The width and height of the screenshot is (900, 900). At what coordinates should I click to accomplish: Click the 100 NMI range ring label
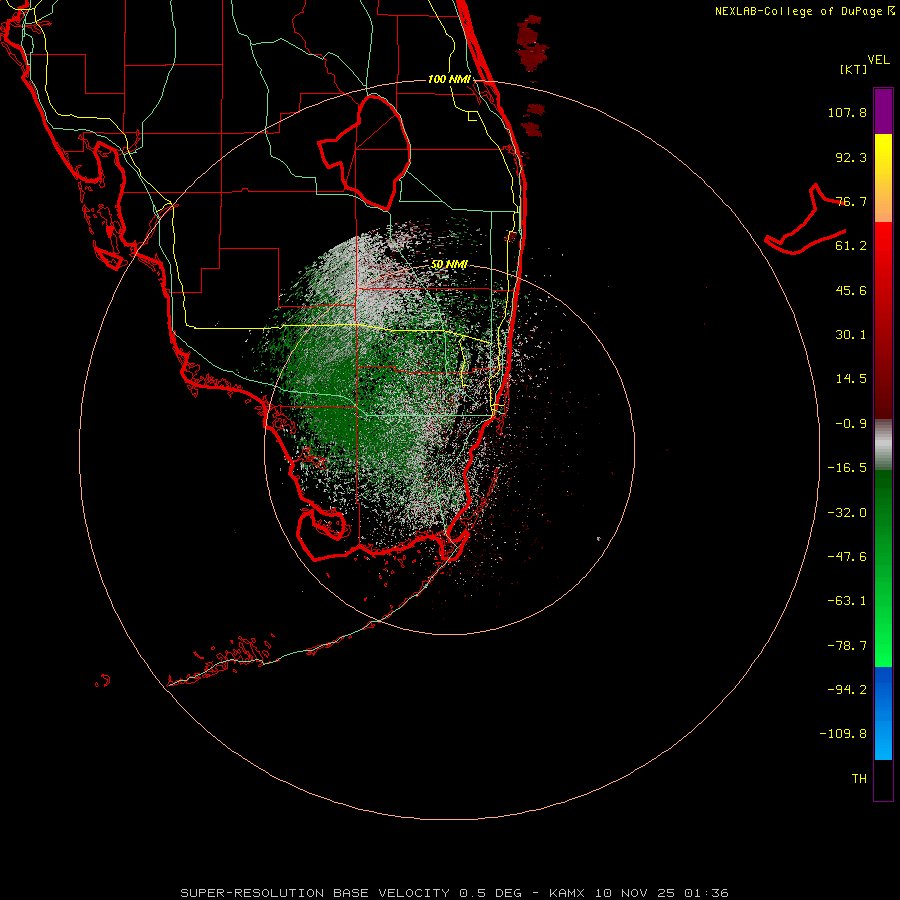point(449,79)
